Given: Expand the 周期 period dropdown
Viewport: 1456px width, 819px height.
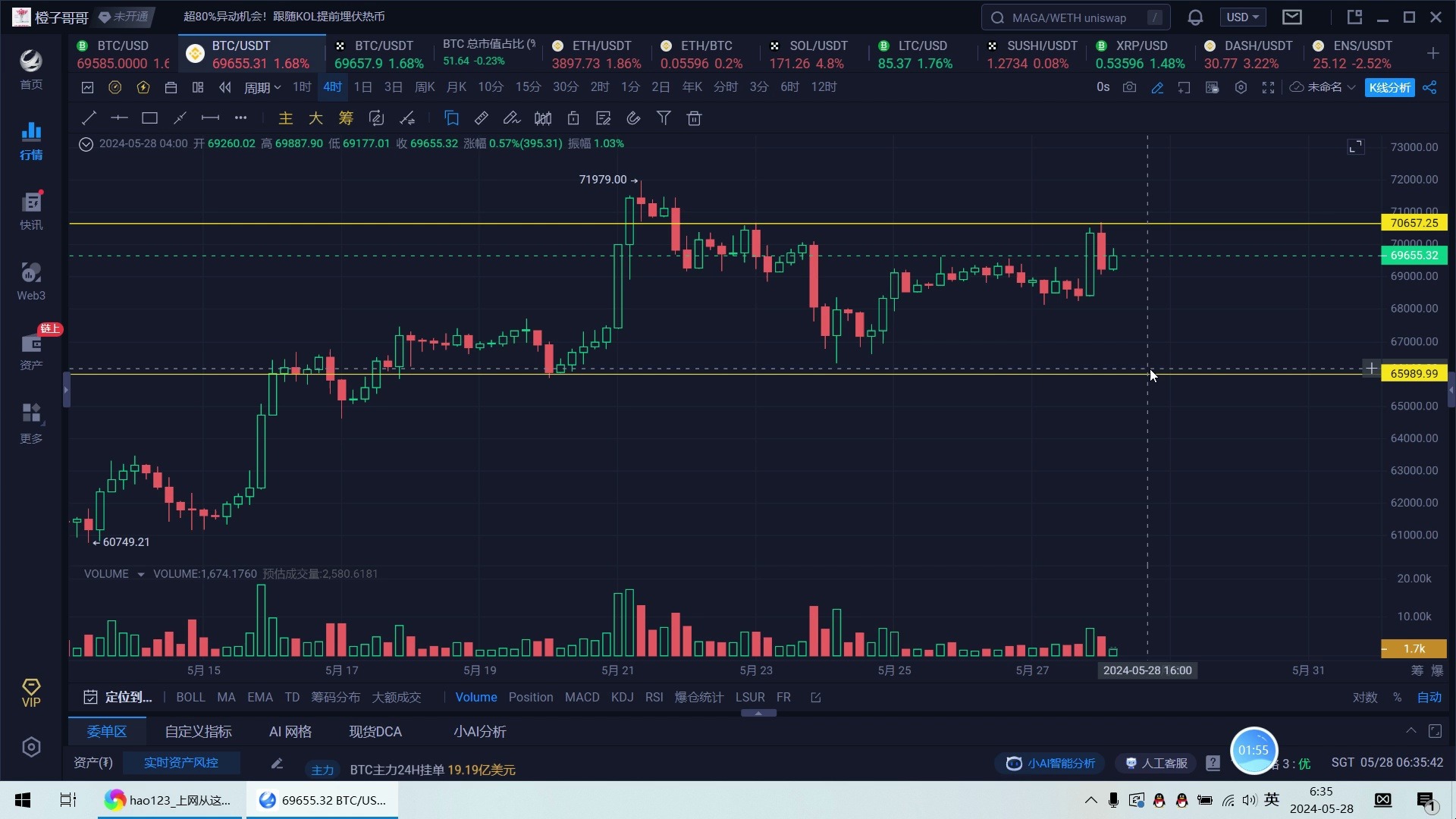Looking at the screenshot, I should [262, 87].
